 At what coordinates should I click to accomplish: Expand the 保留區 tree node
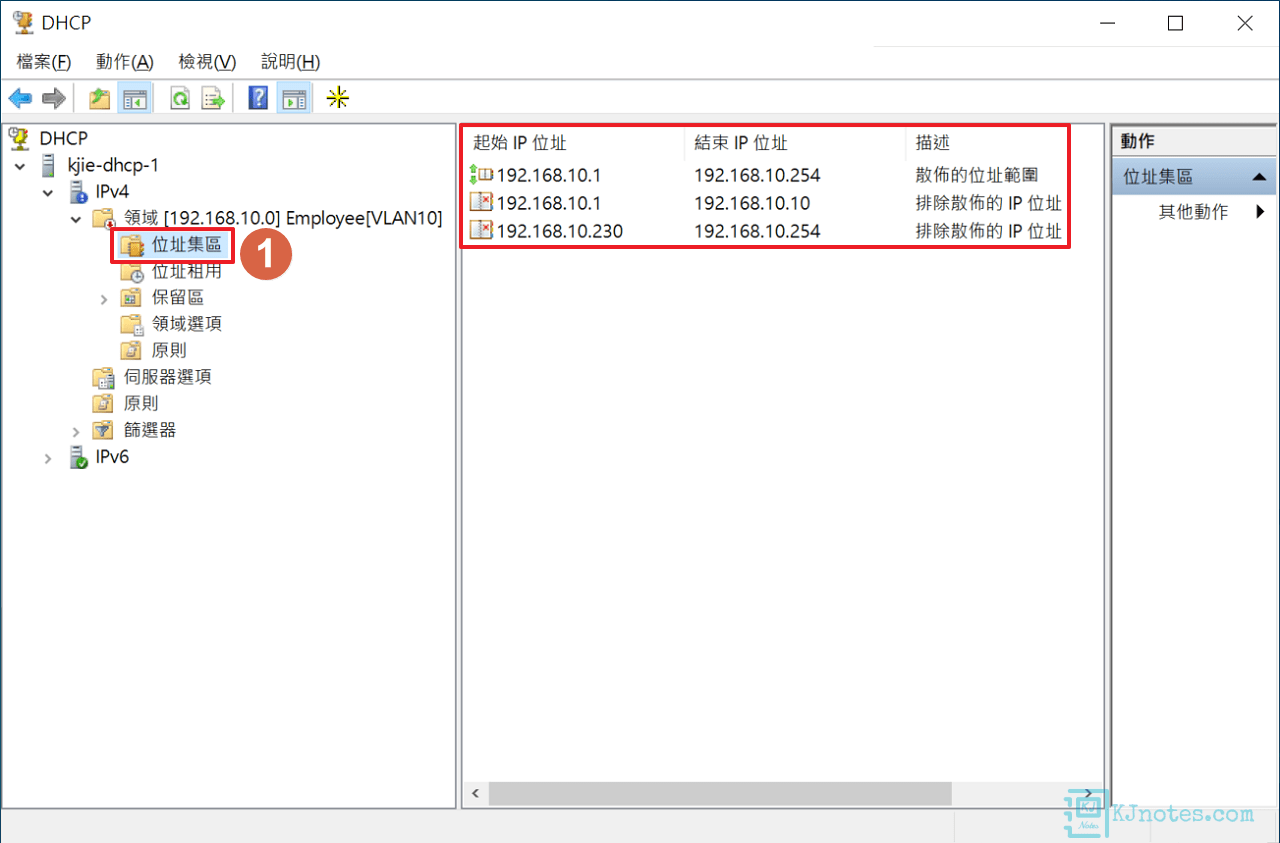click(104, 298)
